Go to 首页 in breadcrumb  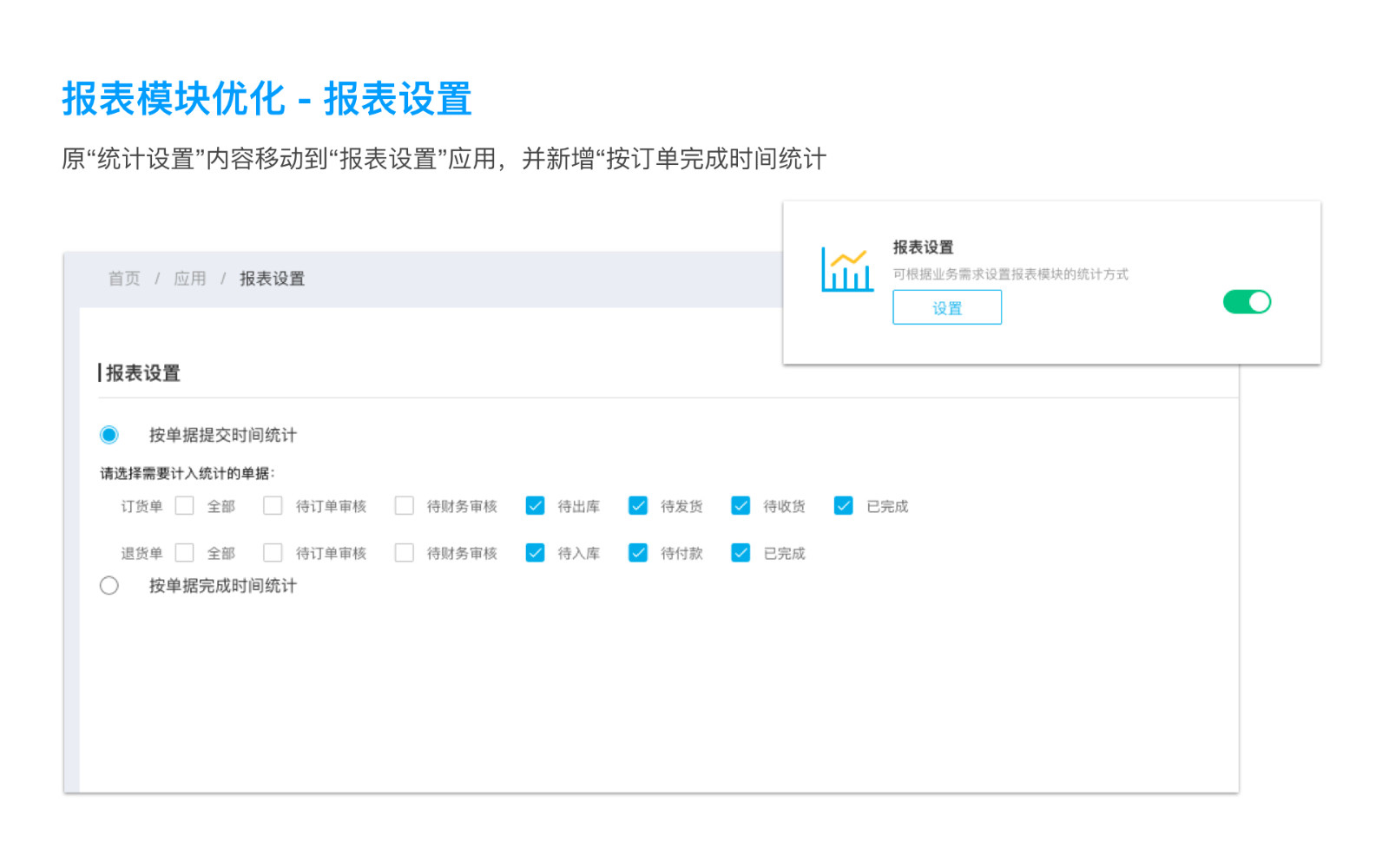(x=124, y=279)
